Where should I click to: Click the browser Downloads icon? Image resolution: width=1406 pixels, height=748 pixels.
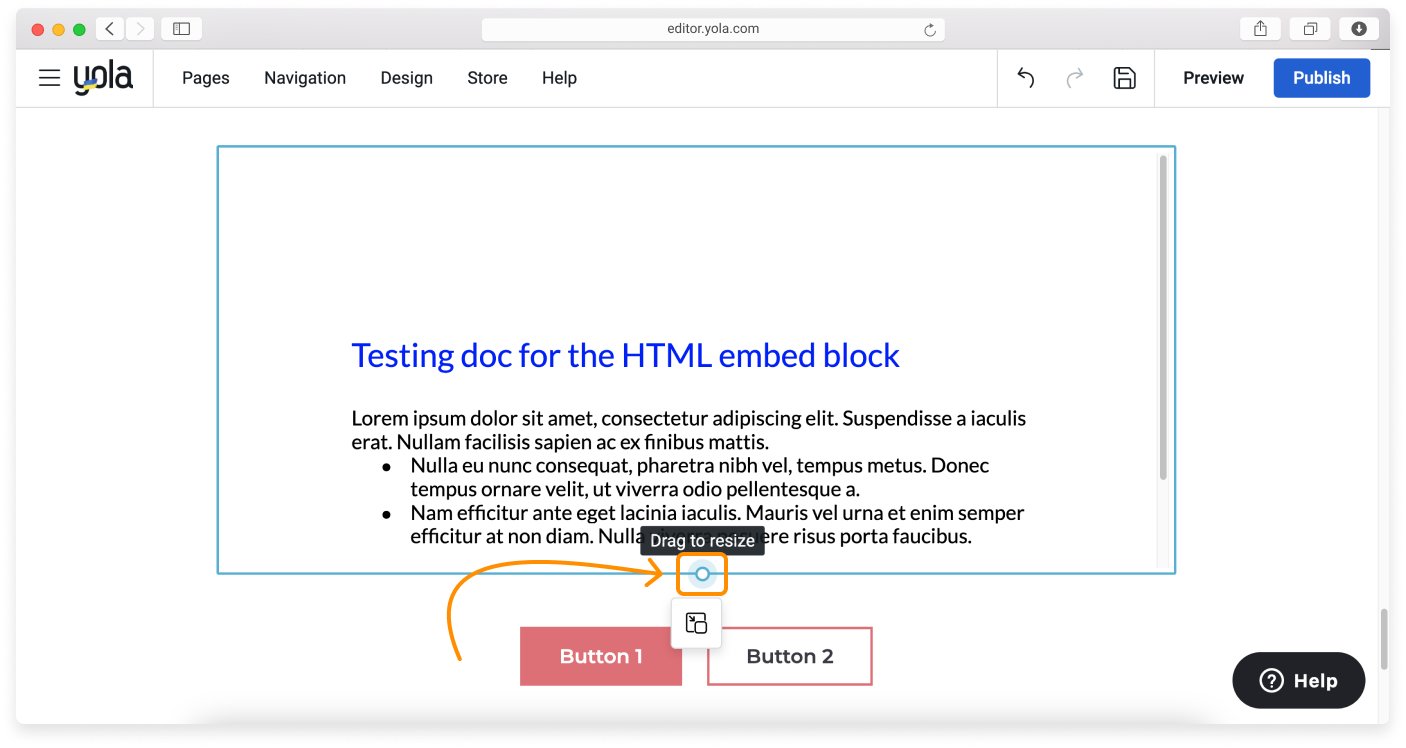point(1358,28)
